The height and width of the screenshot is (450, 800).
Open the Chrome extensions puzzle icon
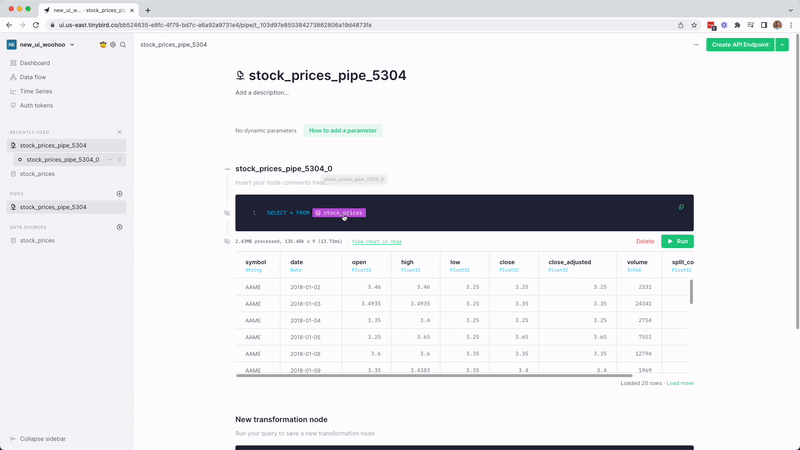click(737, 25)
